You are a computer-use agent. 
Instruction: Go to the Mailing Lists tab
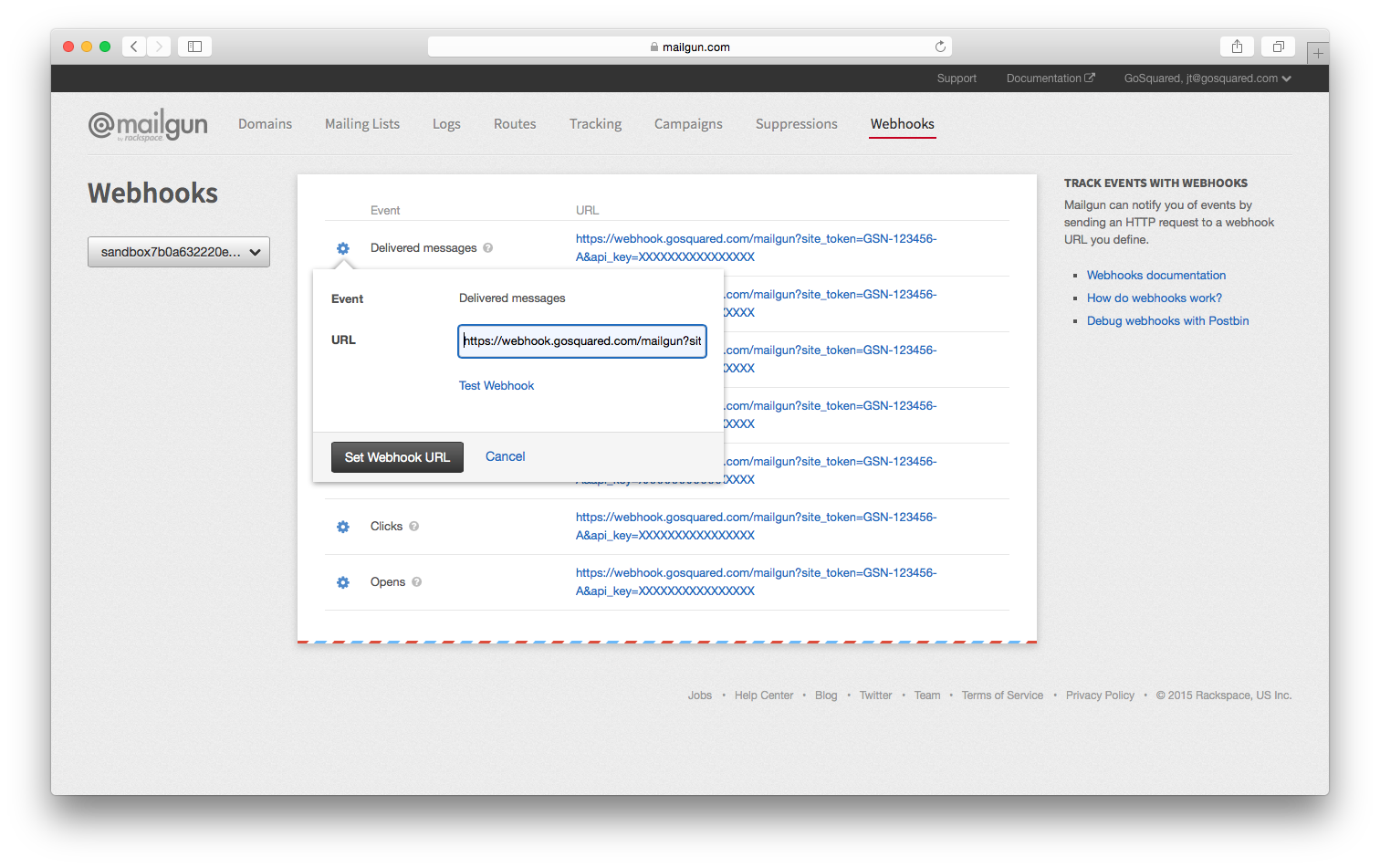point(362,124)
